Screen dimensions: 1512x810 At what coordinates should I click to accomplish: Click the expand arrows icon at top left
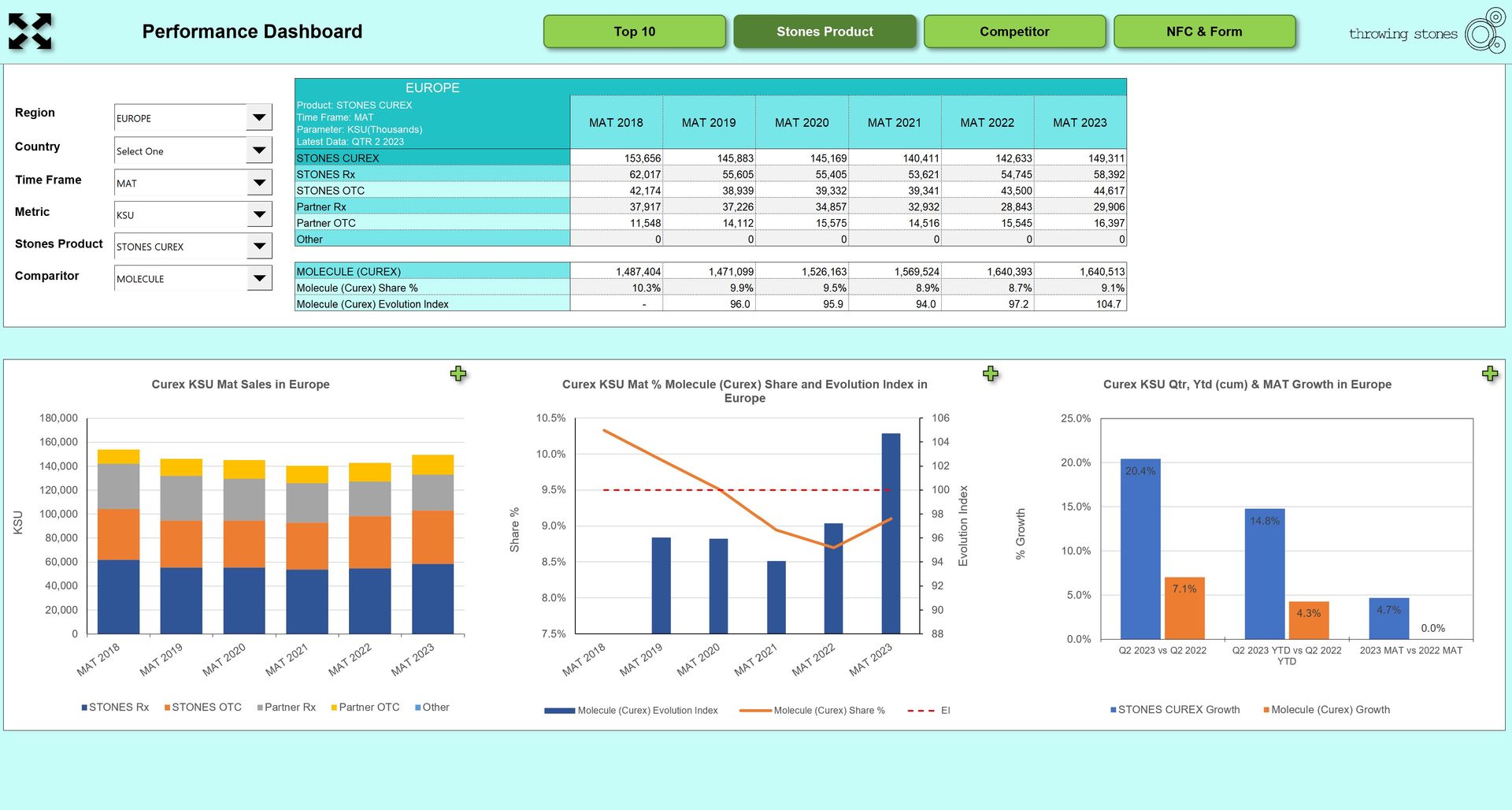(30, 32)
